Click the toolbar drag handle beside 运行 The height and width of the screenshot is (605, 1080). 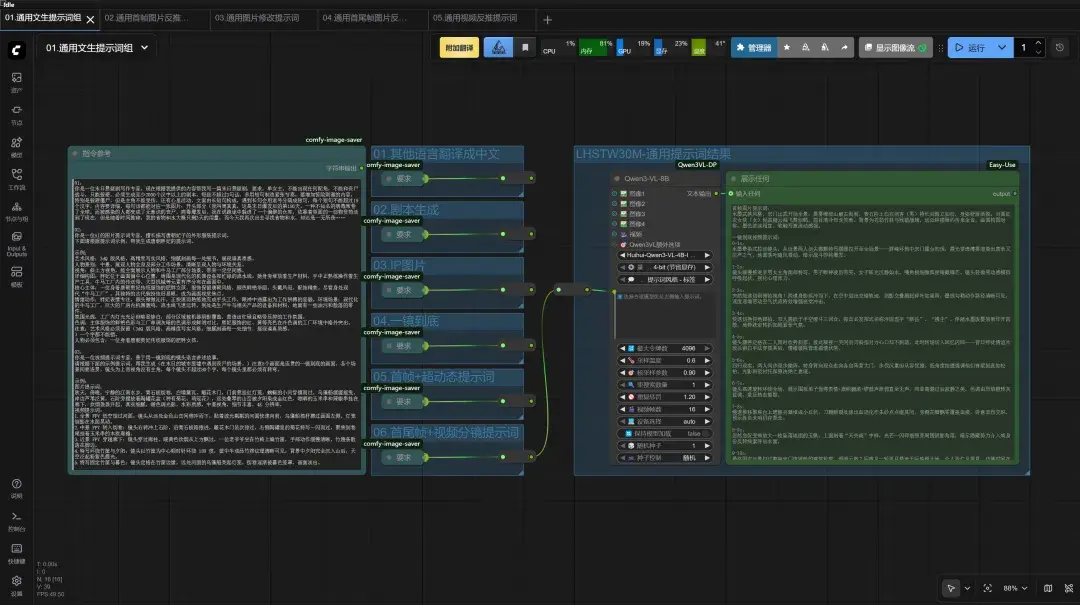coord(941,48)
